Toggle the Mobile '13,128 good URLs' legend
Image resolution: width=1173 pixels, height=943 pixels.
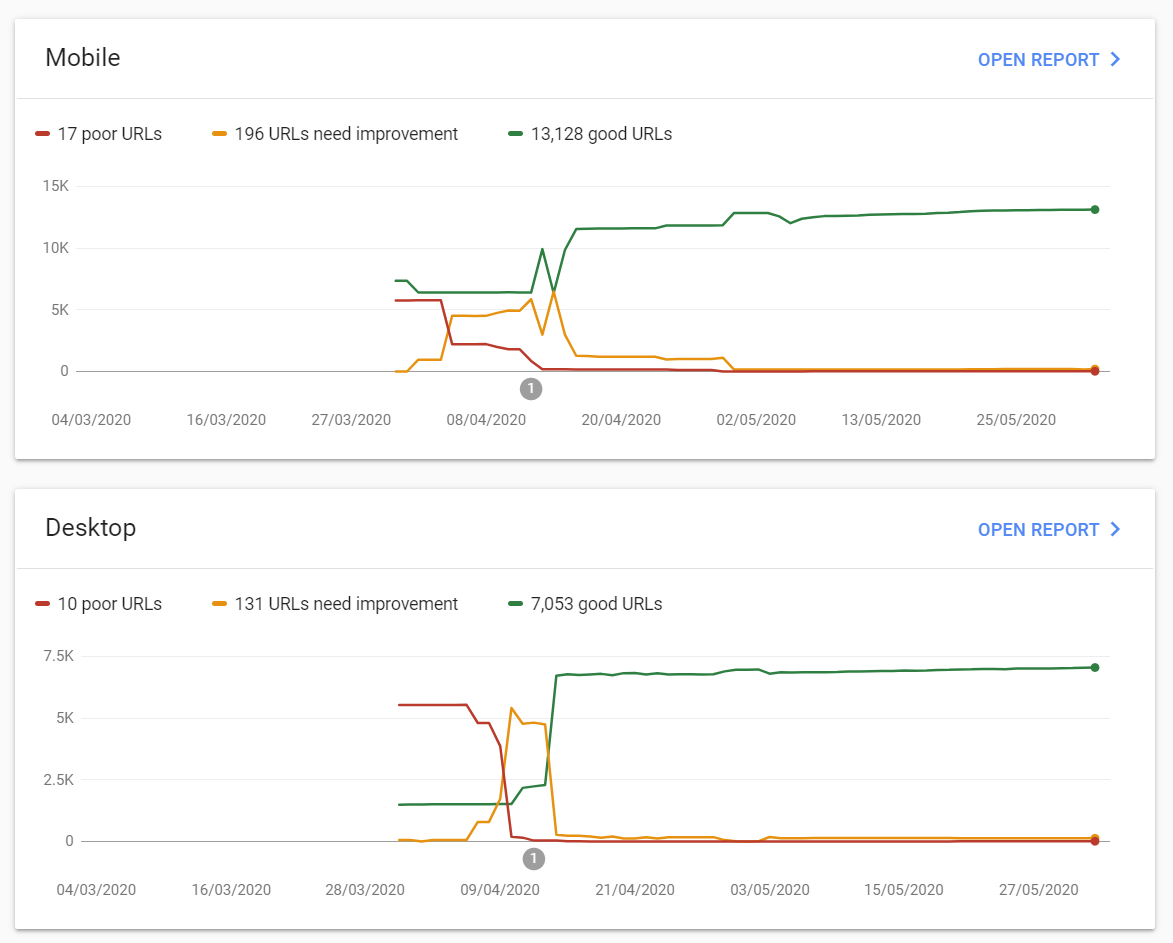pyautogui.click(x=590, y=134)
